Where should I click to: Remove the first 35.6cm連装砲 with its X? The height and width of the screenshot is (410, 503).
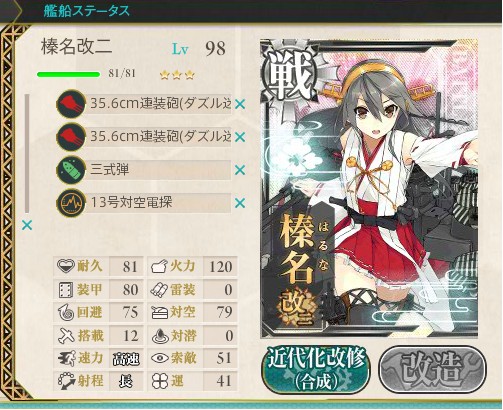pos(240,104)
